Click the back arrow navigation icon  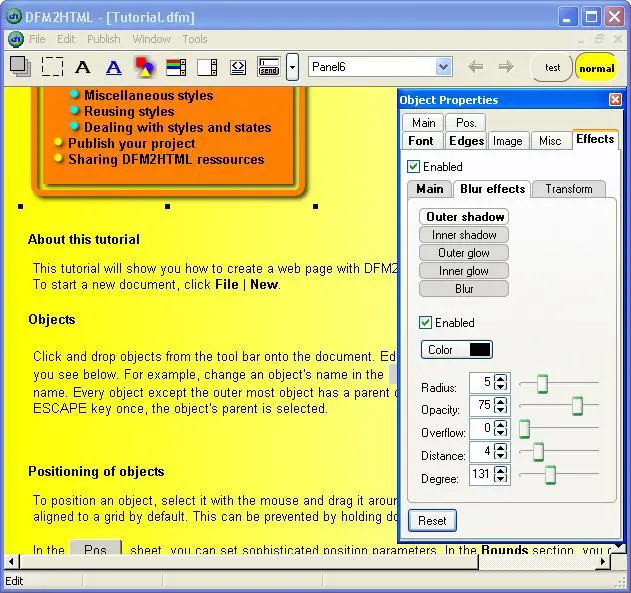point(476,67)
